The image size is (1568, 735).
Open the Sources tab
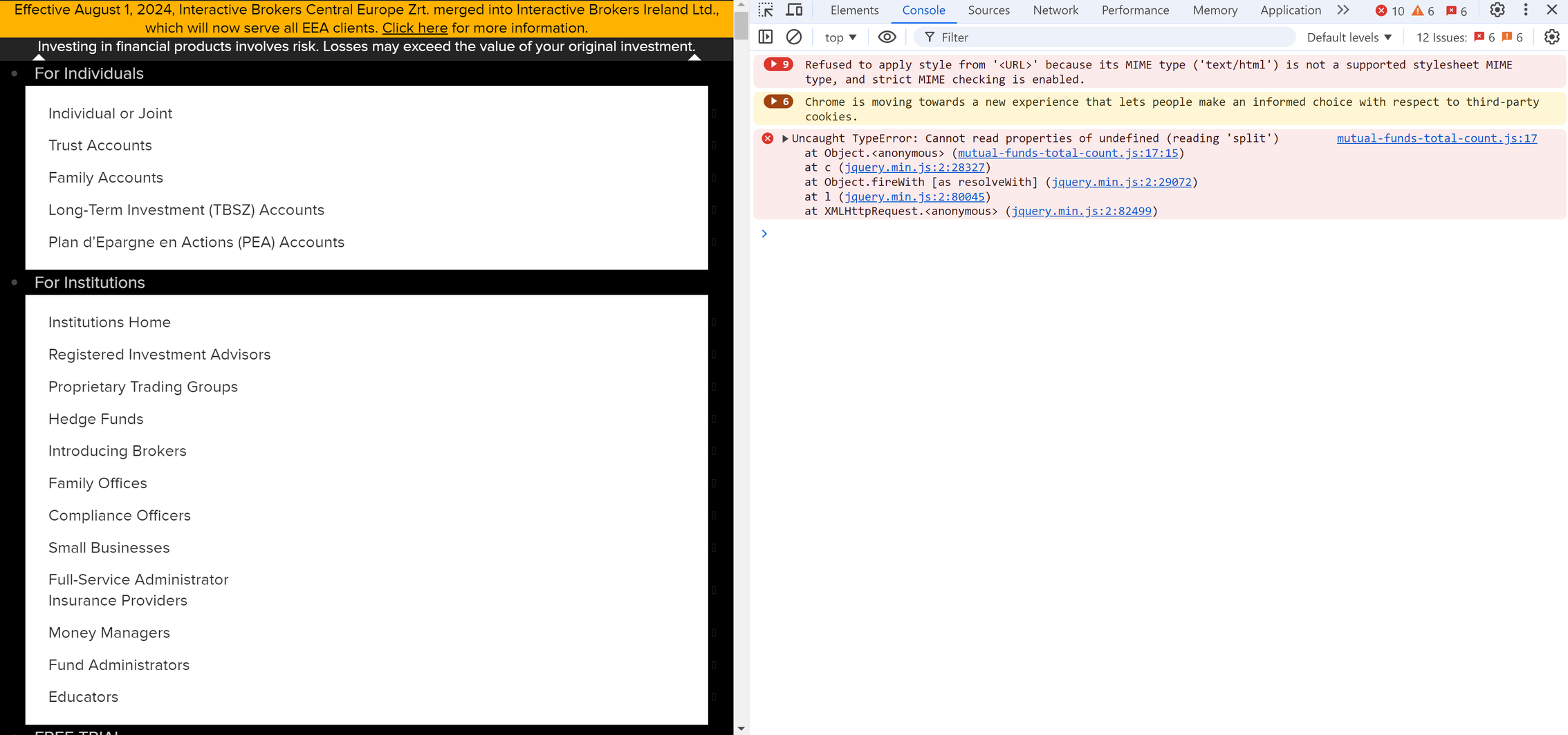988,10
